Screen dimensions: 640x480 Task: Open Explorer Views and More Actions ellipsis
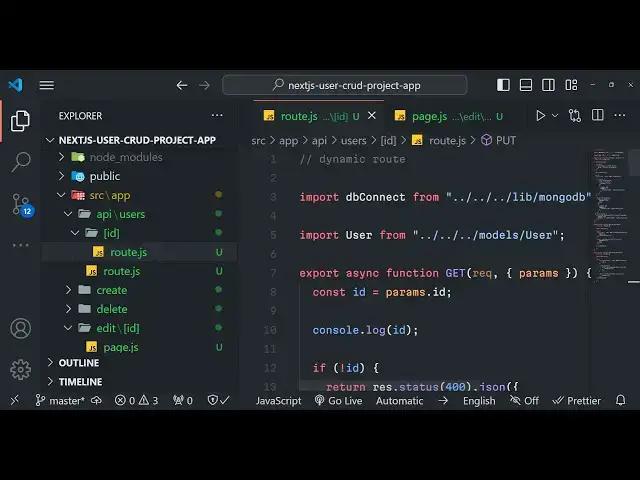tap(217, 116)
